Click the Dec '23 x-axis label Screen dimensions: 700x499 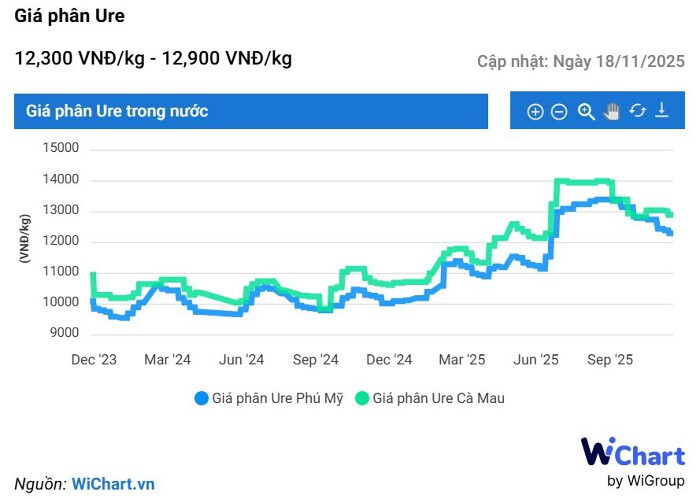(x=93, y=360)
